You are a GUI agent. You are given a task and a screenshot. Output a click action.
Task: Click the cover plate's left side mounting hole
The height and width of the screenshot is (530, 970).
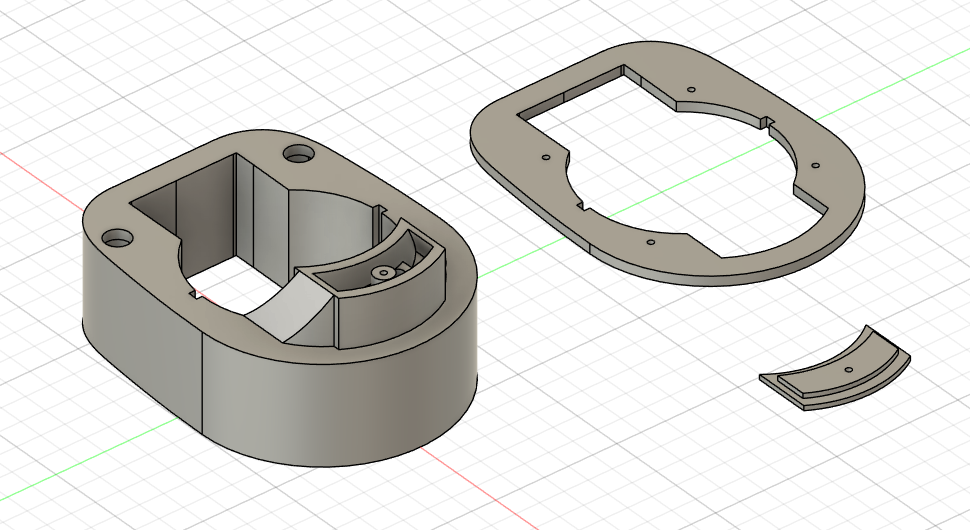(545, 157)
